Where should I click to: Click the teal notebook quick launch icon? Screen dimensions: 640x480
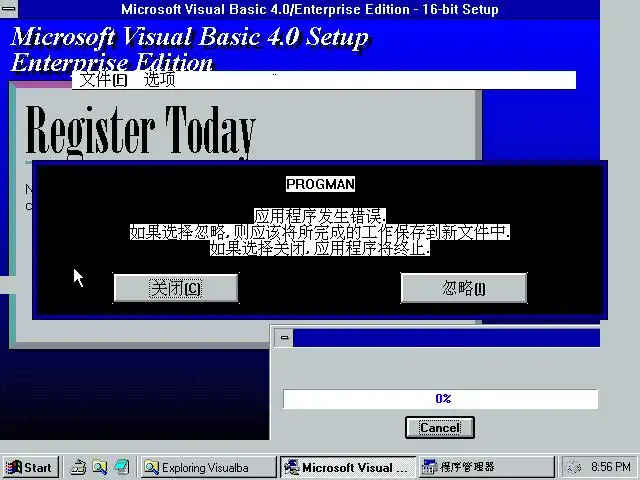122,467
